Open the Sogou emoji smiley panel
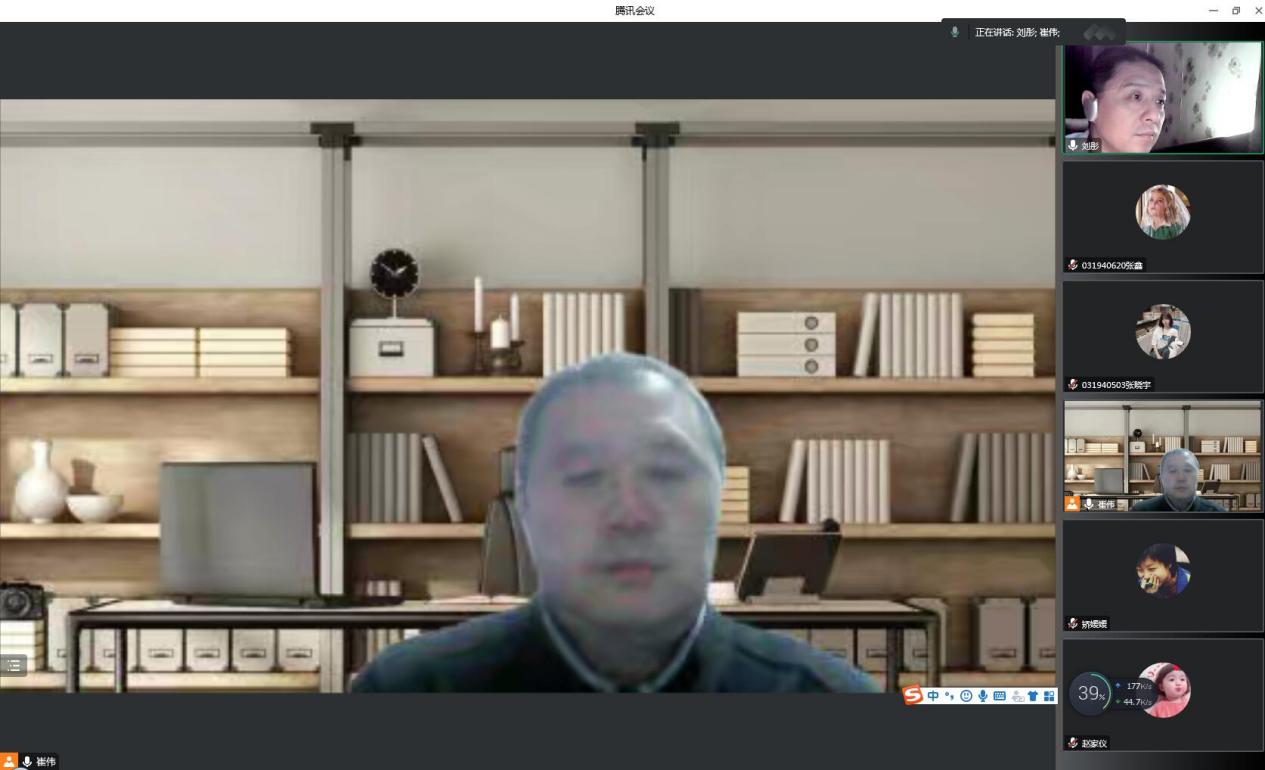The height and width of the screenshot is (770, 1265). 966,695
